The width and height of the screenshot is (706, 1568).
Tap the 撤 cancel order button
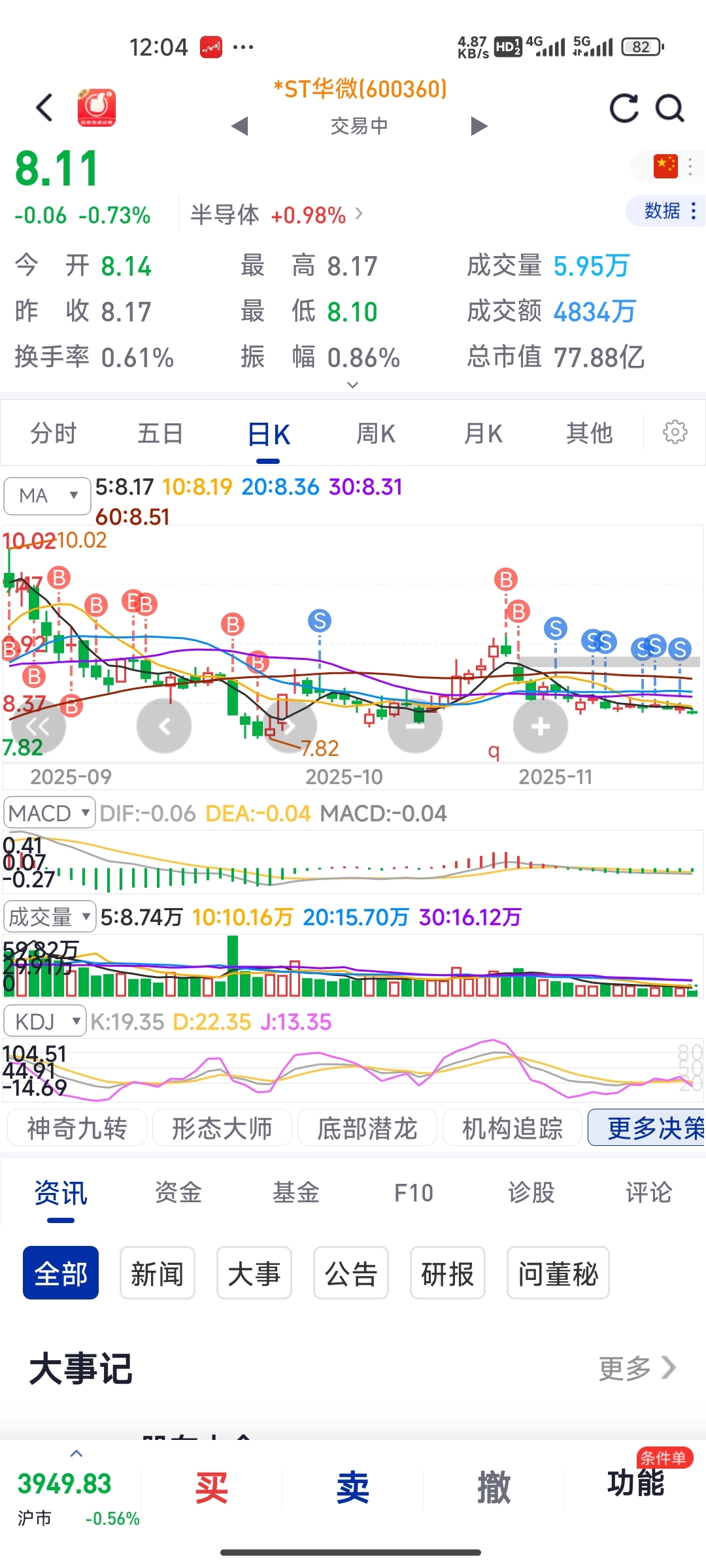[x=494, y=1488]
